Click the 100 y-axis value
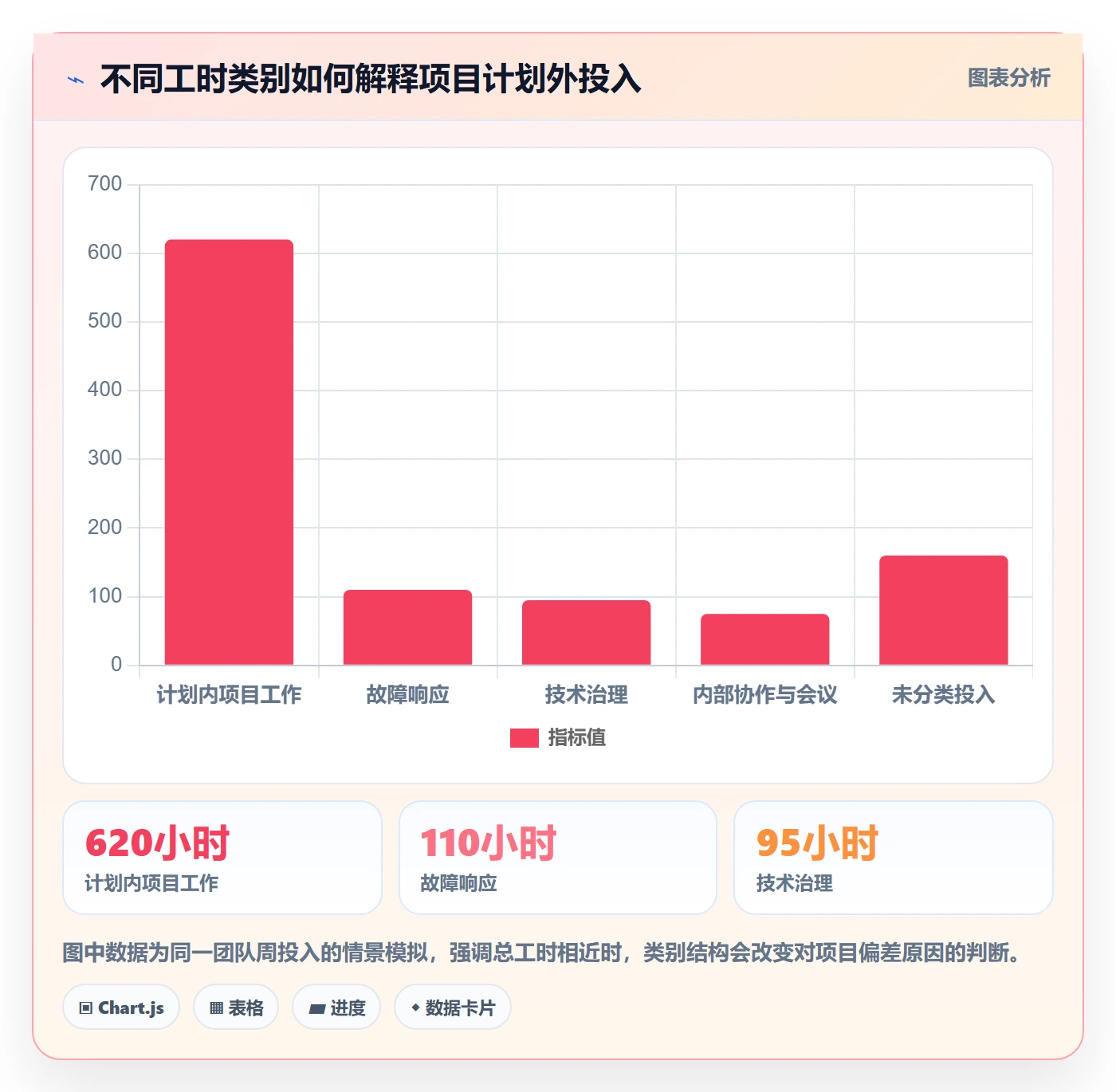Viewport: 1116px width, 1092px height. (x=104, y=596)
